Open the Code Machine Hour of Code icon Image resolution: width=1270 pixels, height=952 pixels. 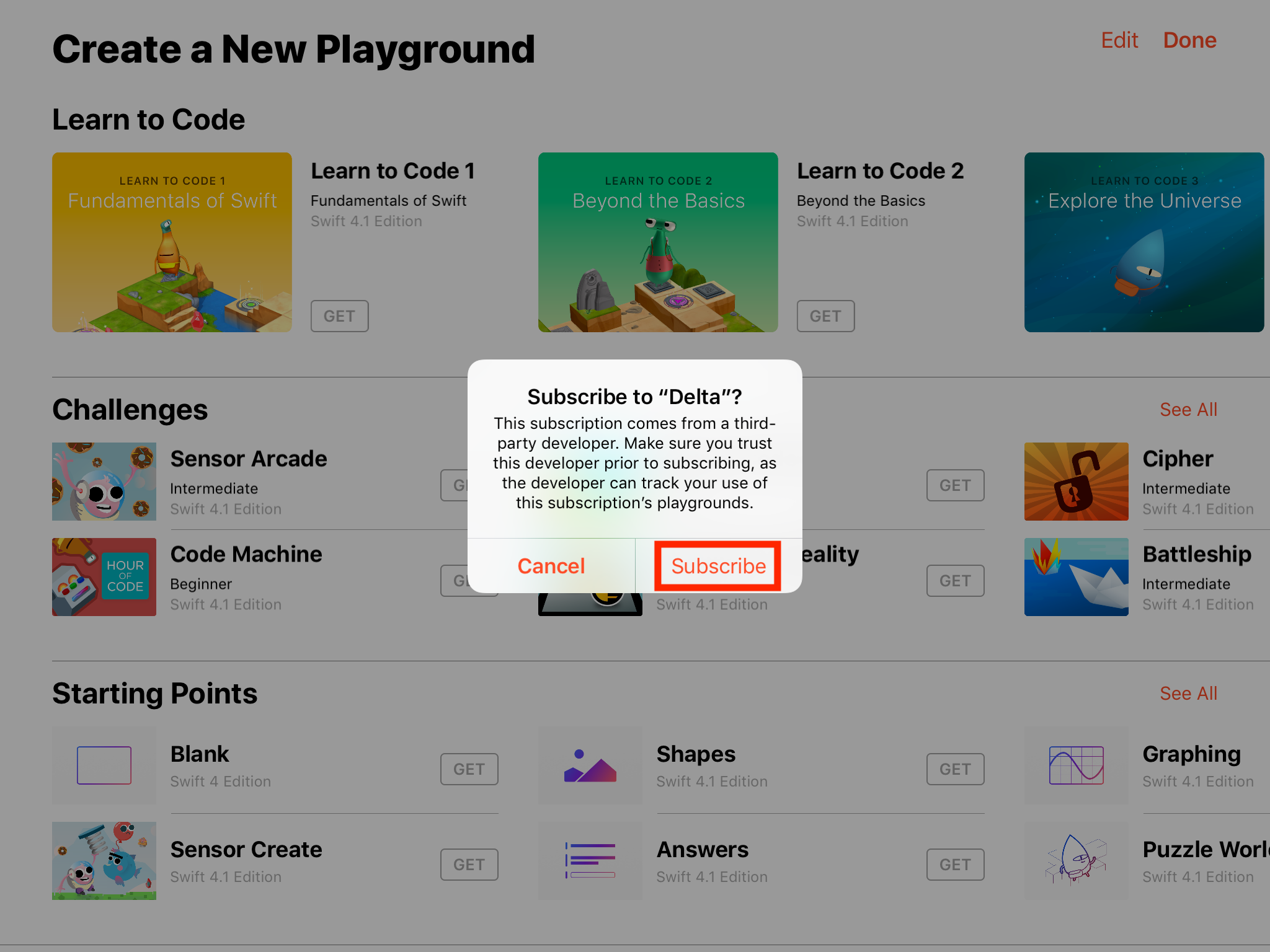click(104, 577)
